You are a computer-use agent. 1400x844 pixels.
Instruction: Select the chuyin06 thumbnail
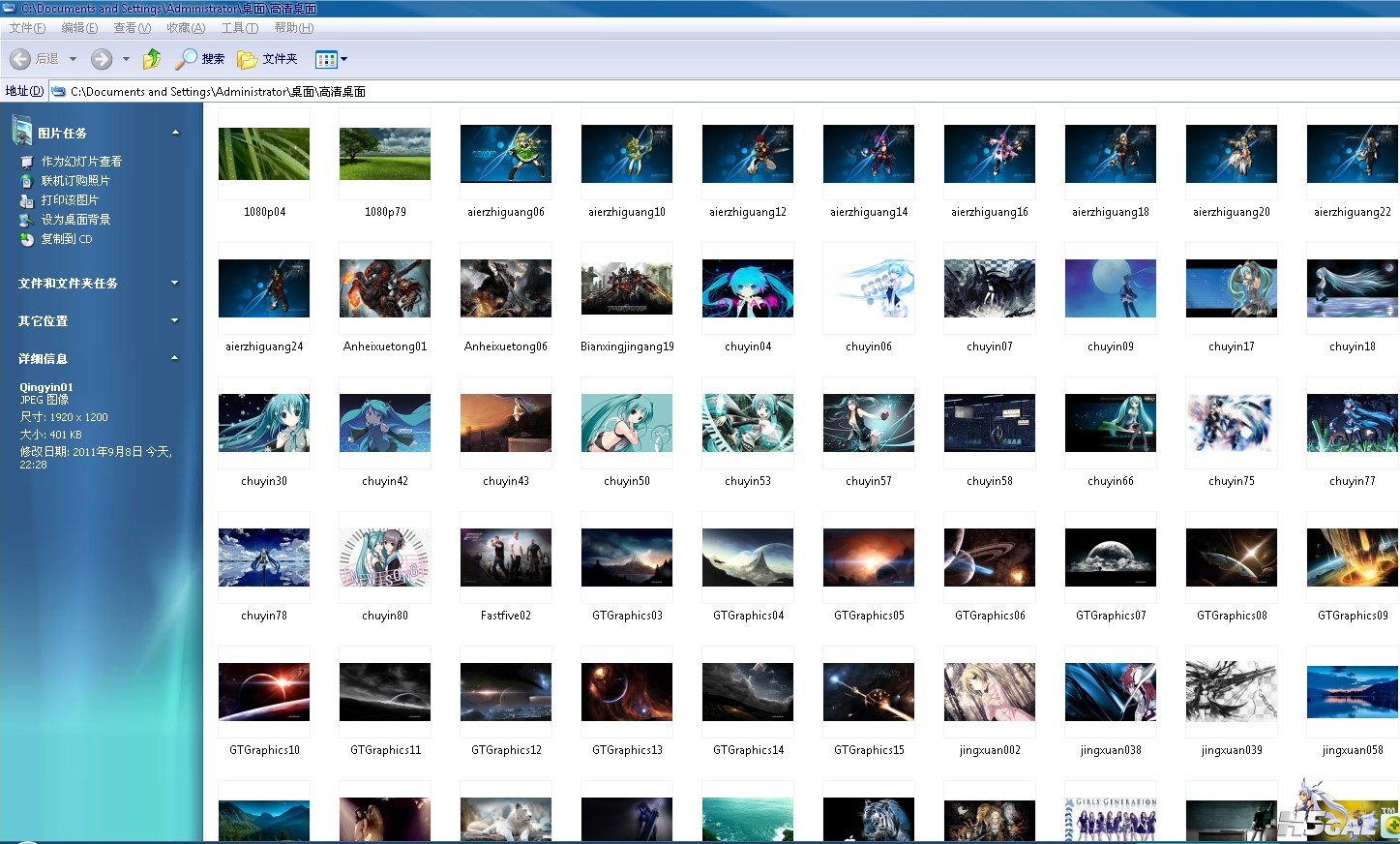tap(869, 288)
